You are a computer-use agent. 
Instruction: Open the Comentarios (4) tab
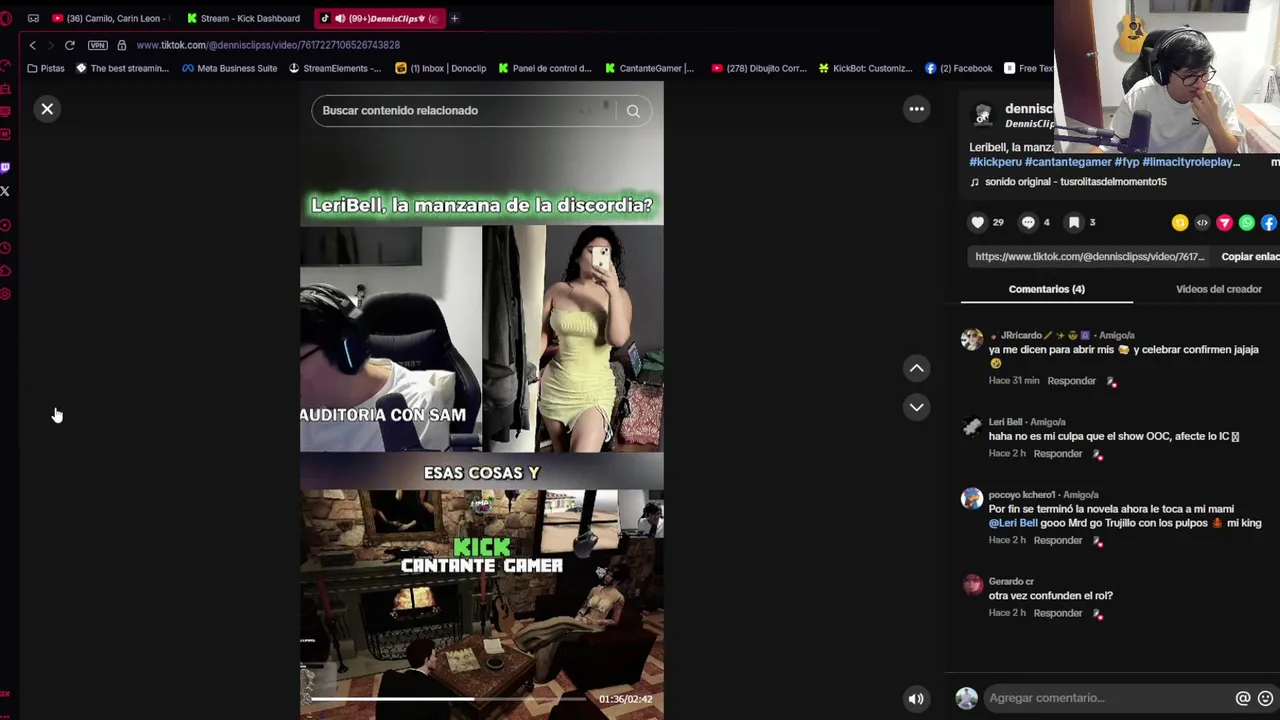point(1046,289)
